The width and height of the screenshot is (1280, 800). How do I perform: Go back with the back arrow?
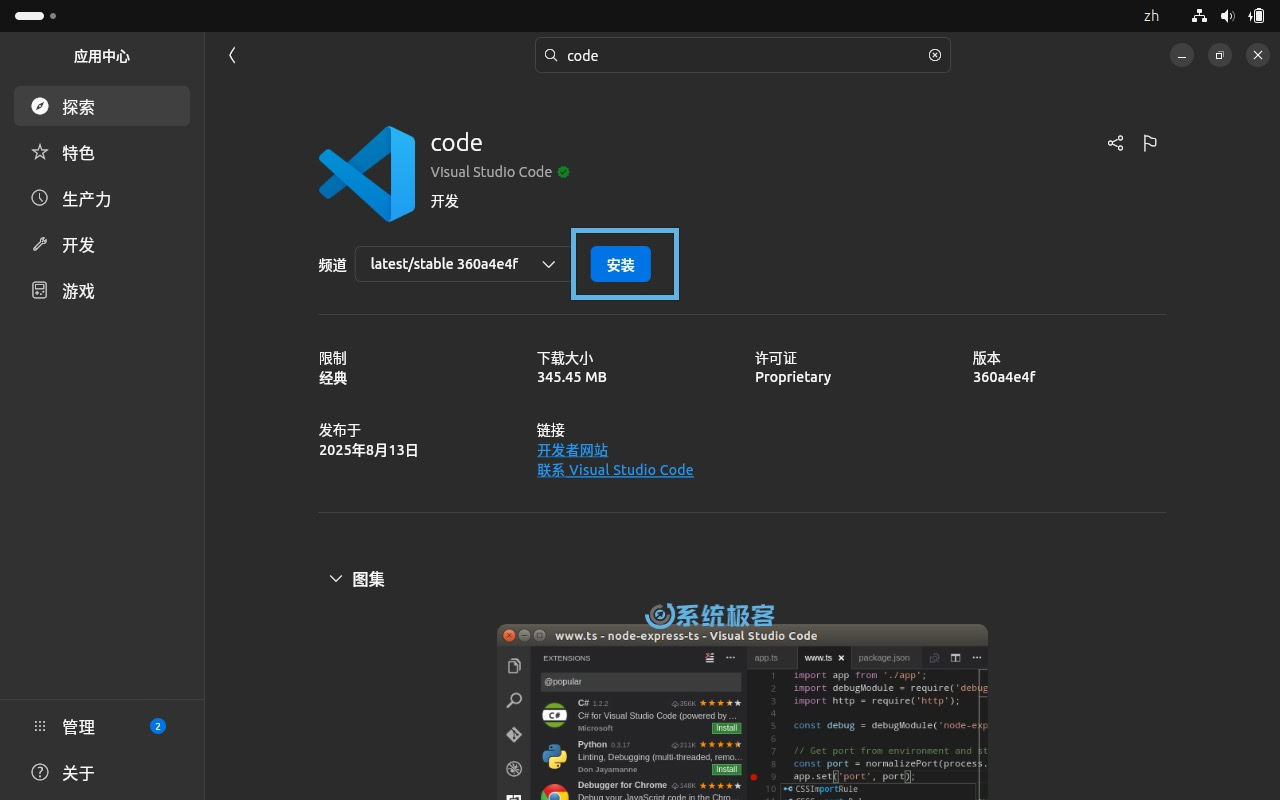pos(232,55)
